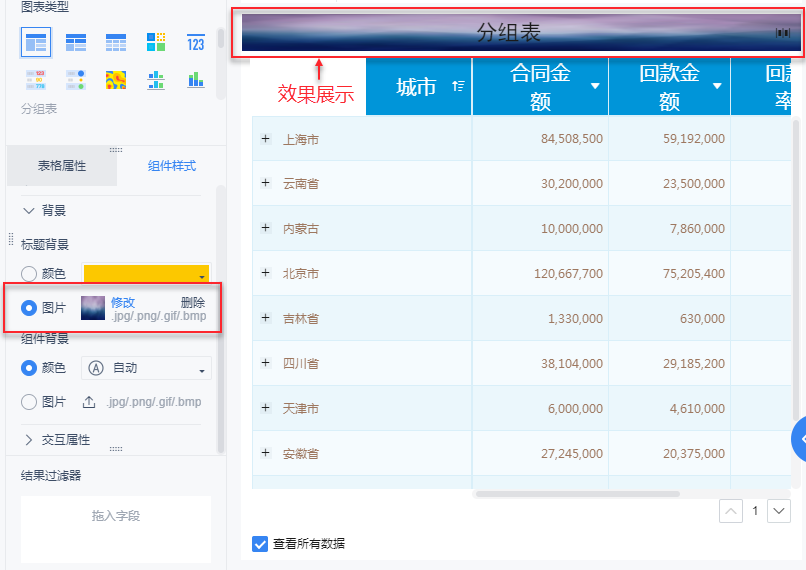
Task: Click the table's horizontal scrollbar
Action: pos(577,494)
